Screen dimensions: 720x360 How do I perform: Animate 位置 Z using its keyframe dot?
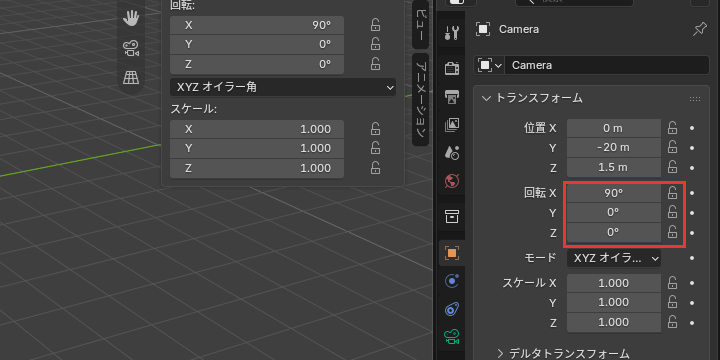[x=692, y=167]
